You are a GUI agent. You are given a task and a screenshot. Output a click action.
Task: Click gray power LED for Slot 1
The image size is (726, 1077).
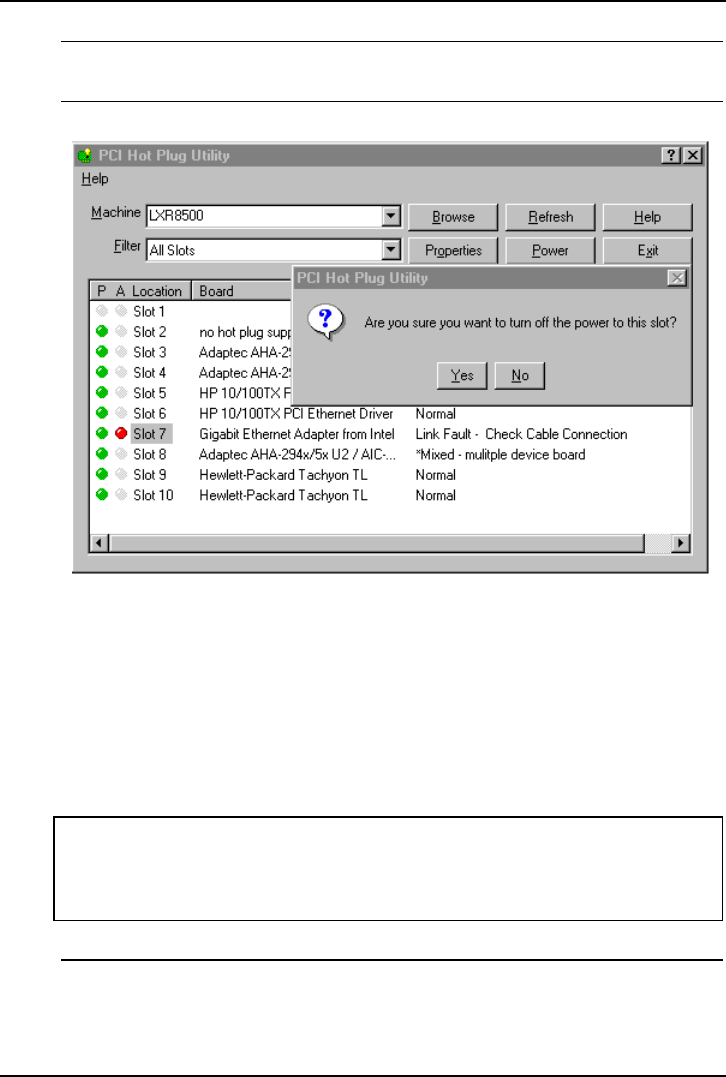(102, 311)
